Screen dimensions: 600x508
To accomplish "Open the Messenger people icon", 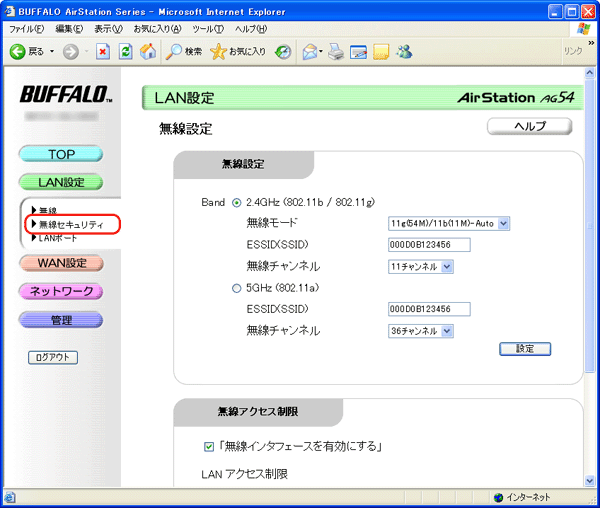I will (404, 51).
